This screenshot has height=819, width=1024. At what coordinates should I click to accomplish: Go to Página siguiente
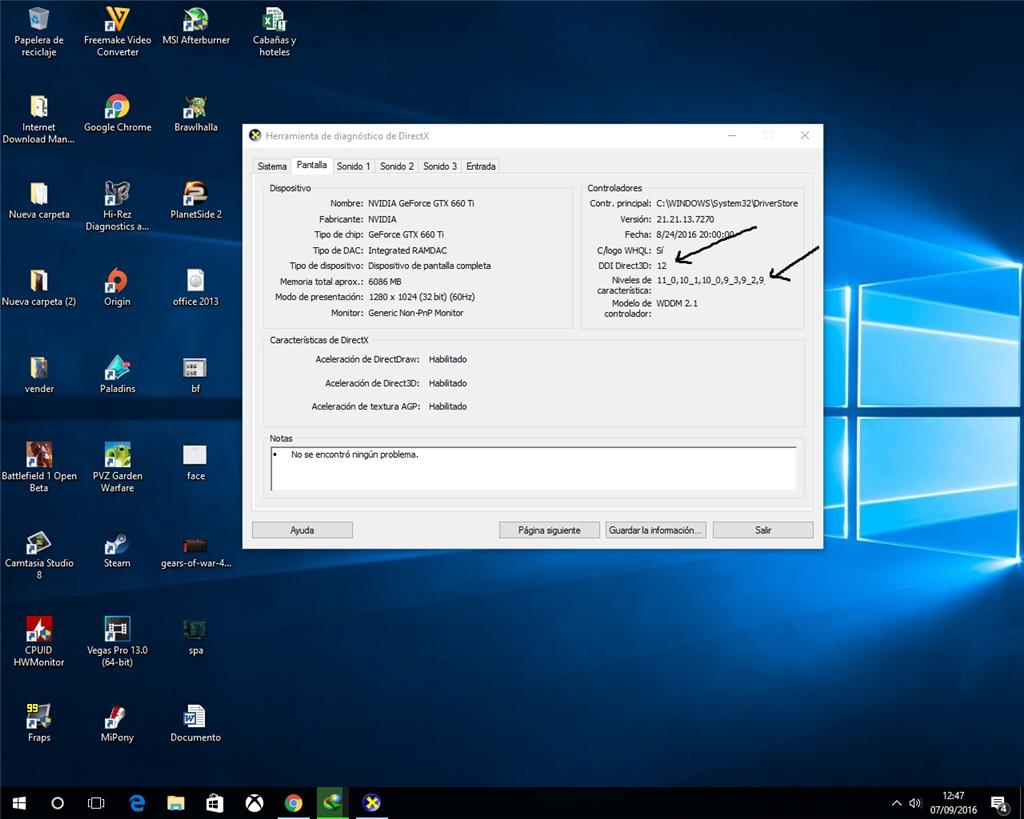(549, 530)
